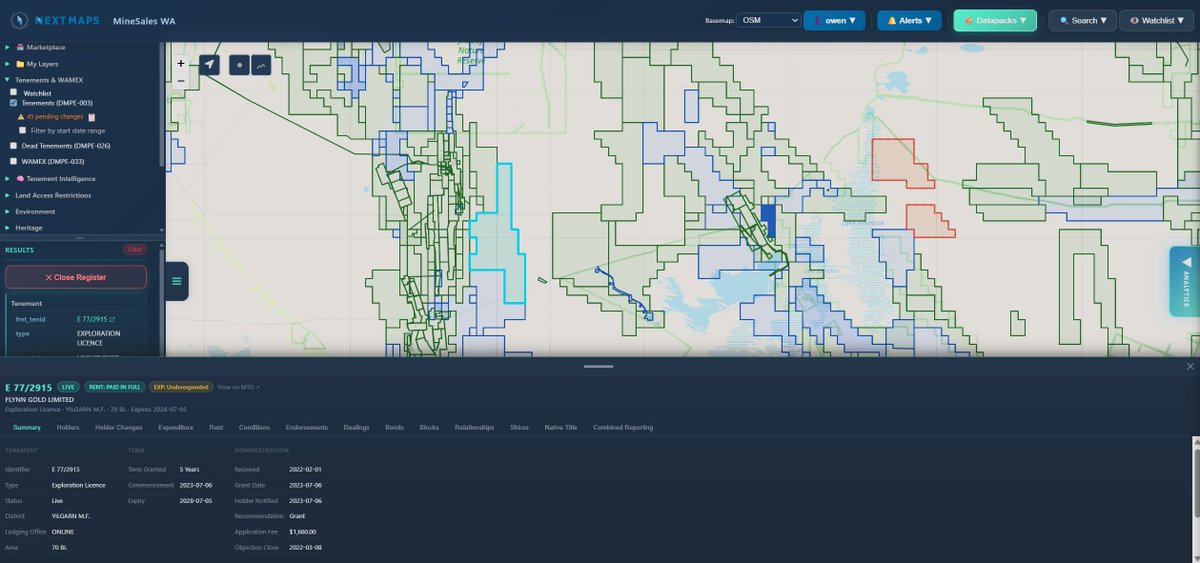
Task: Click the LIVE status badge
Action: (x=68, y=386)
